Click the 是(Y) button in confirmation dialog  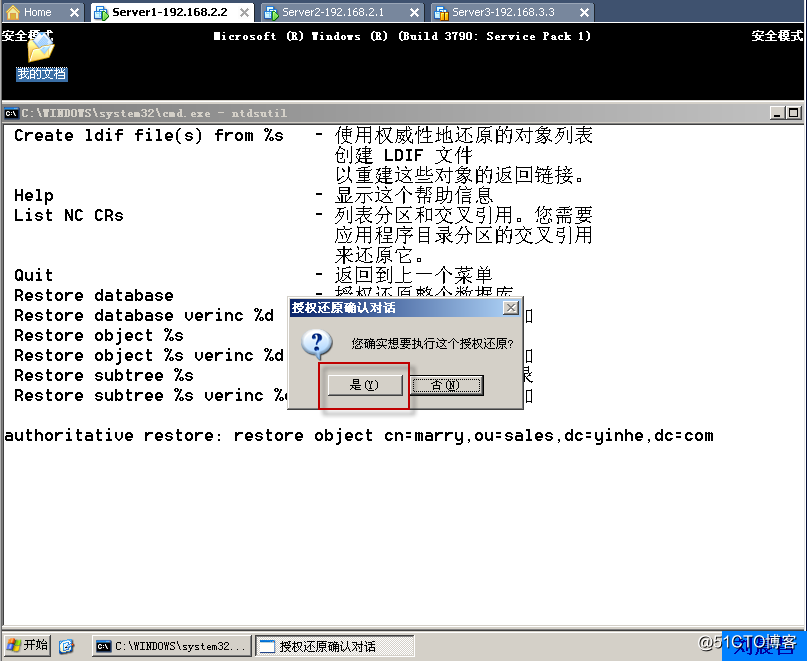pos(365,385)
